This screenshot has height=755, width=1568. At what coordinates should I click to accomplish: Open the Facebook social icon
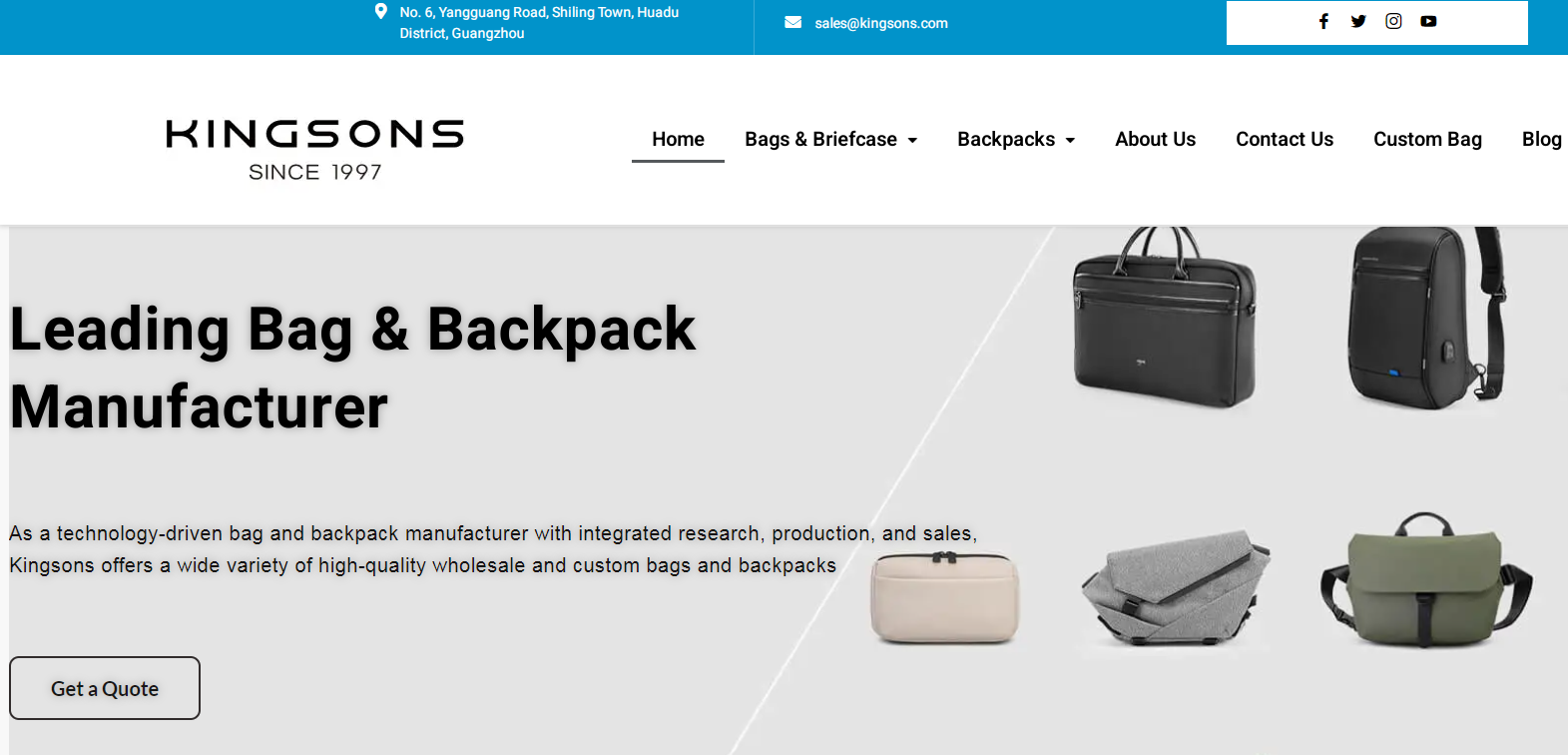click(x=1323, y=21)
